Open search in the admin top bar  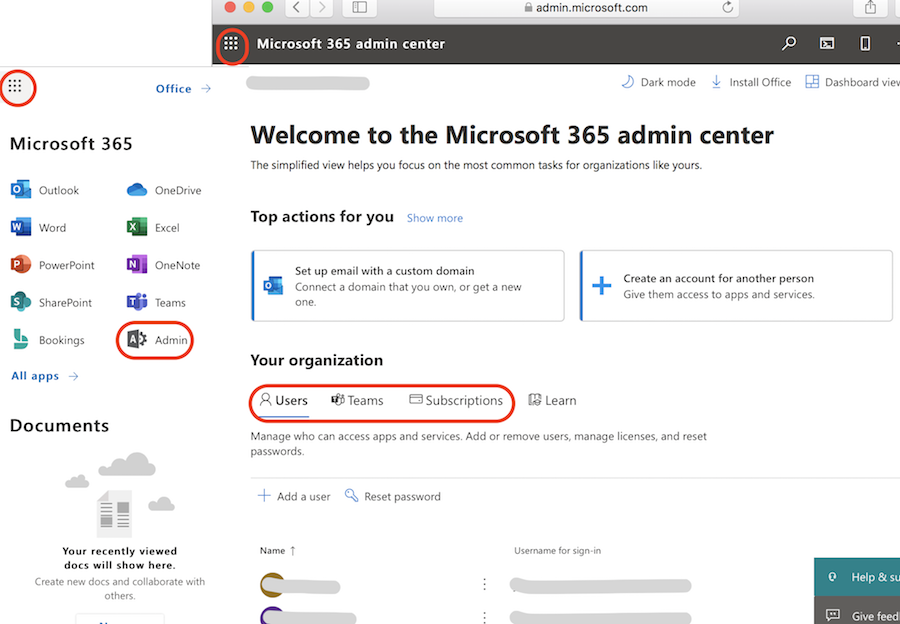pyautogui.click(x=789, y=44)
